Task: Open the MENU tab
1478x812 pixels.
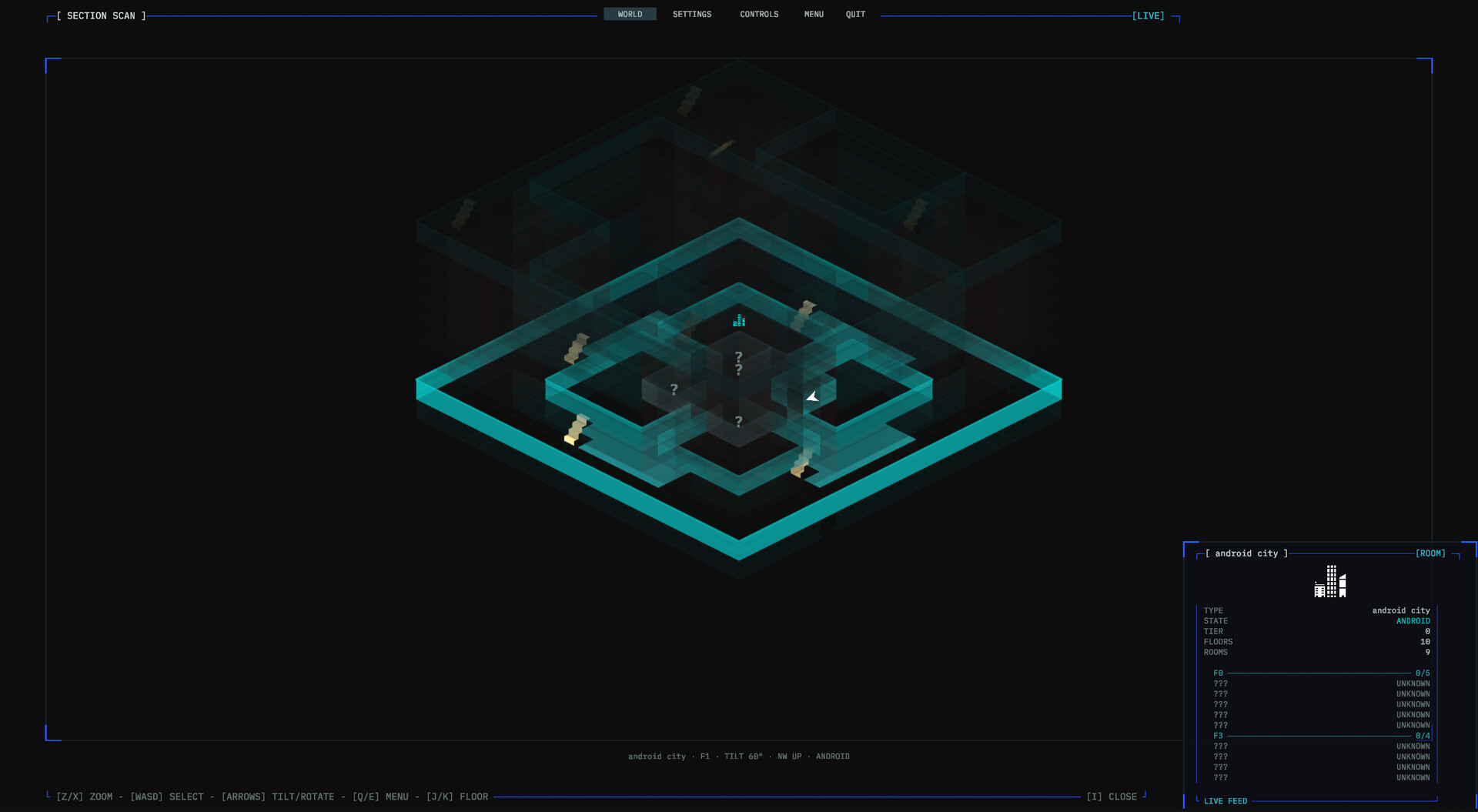Action: [814, 14]
